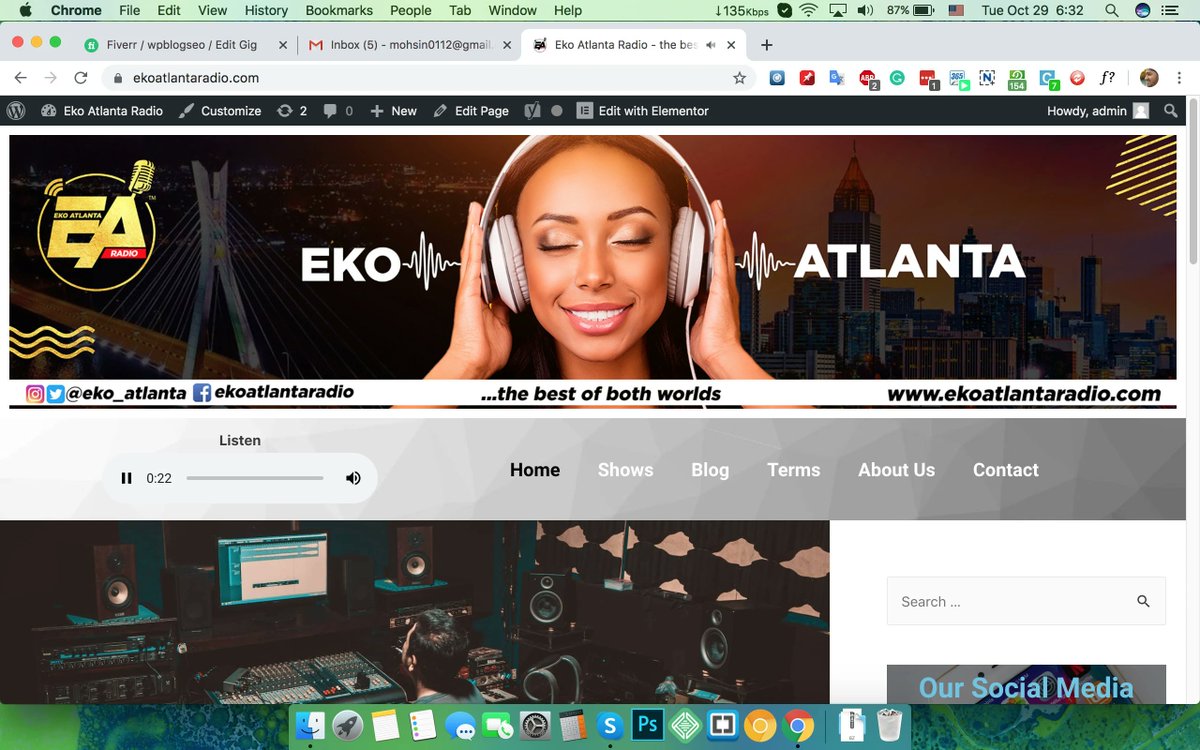This screenshot has height=750, width=1200.
Task: Open Chrome's three-dot menu
Action: (x=1179, y=77)
